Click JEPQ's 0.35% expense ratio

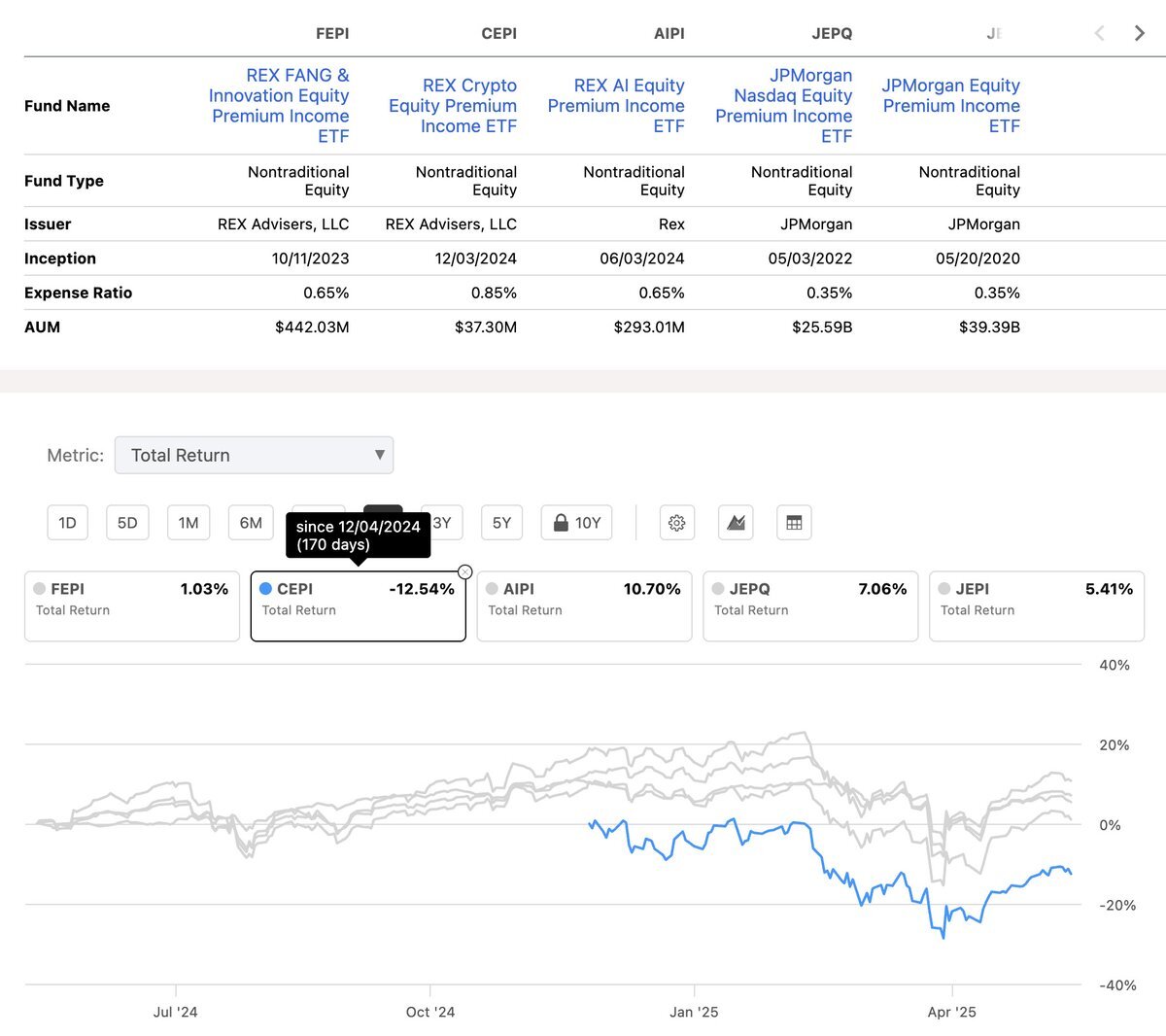[830, 293]
